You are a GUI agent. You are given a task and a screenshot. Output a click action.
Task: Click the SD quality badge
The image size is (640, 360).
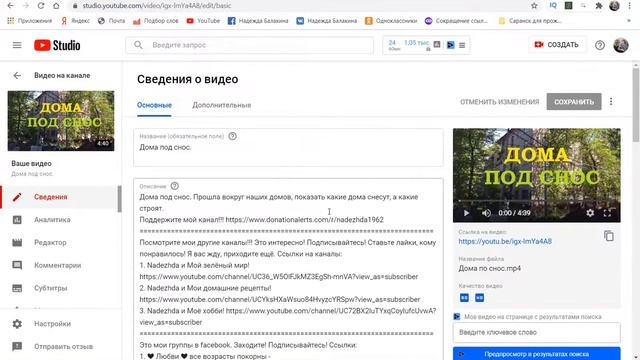(x=464, y=298)
